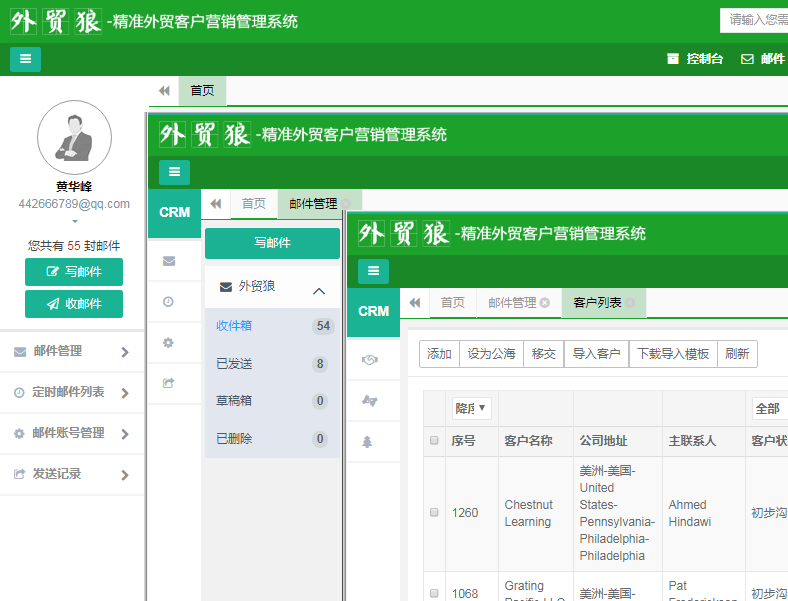Click the wide 写邮件 compose button
Viewport: 788px width, 601px height.
[x=272, y=243]
